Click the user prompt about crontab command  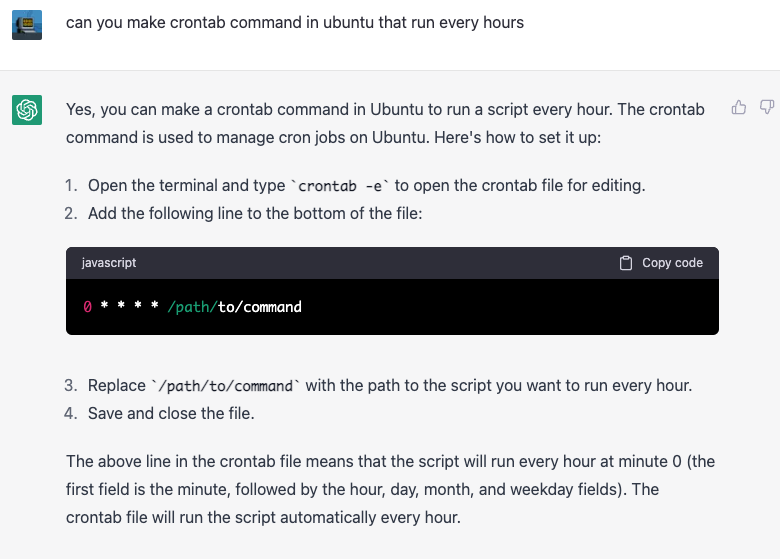294,22
